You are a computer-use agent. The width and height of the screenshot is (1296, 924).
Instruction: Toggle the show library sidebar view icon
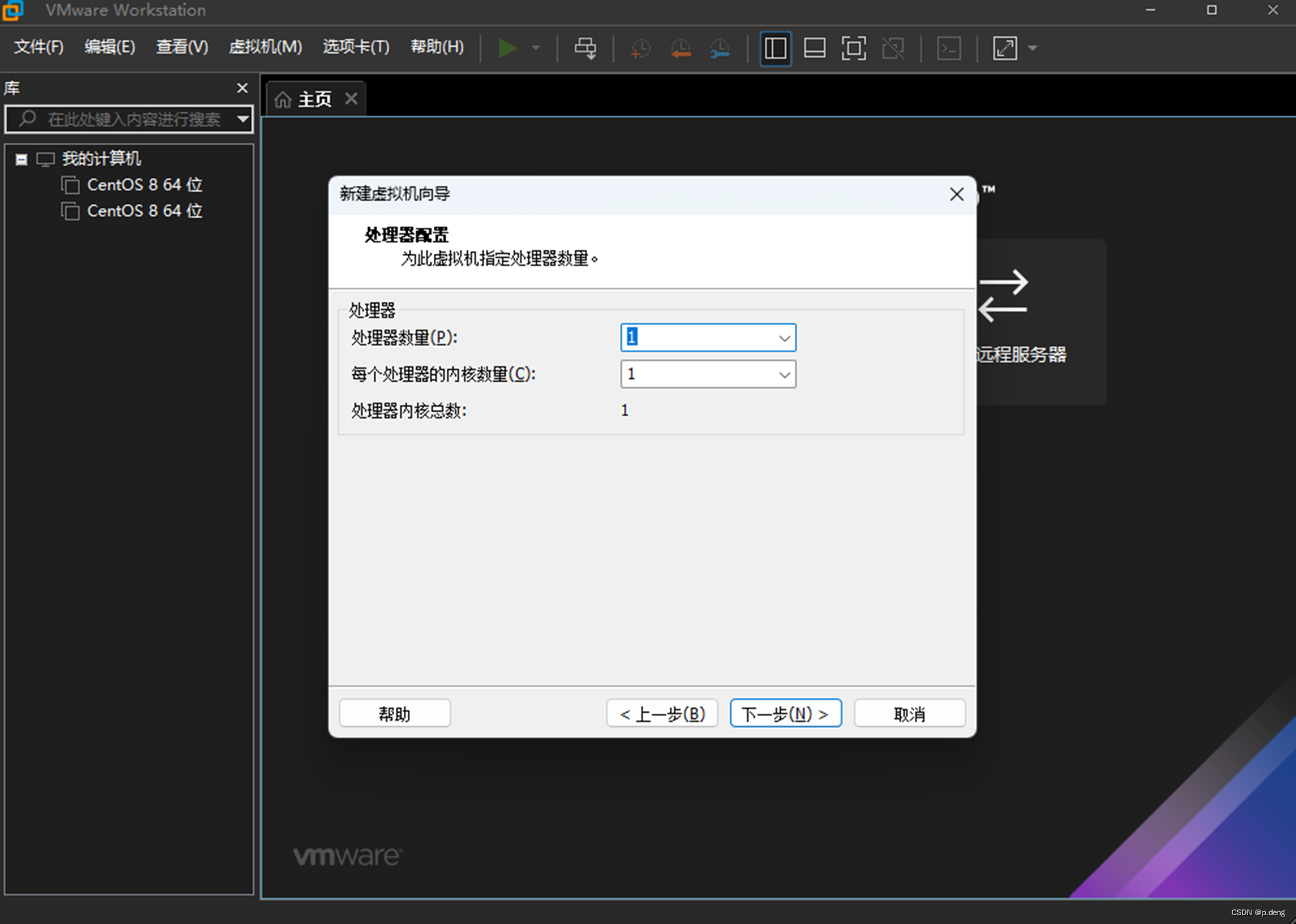pos(775,48)
